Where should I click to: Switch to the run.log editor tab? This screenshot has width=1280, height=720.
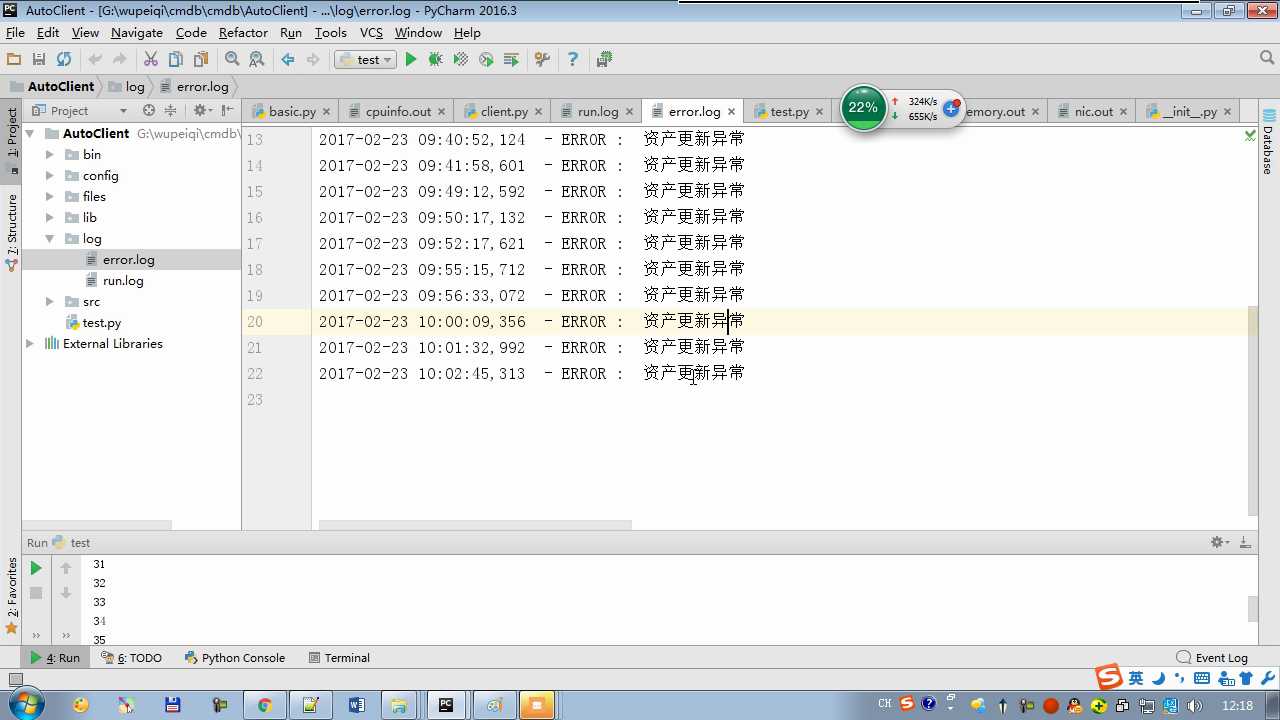pos(598,111)
